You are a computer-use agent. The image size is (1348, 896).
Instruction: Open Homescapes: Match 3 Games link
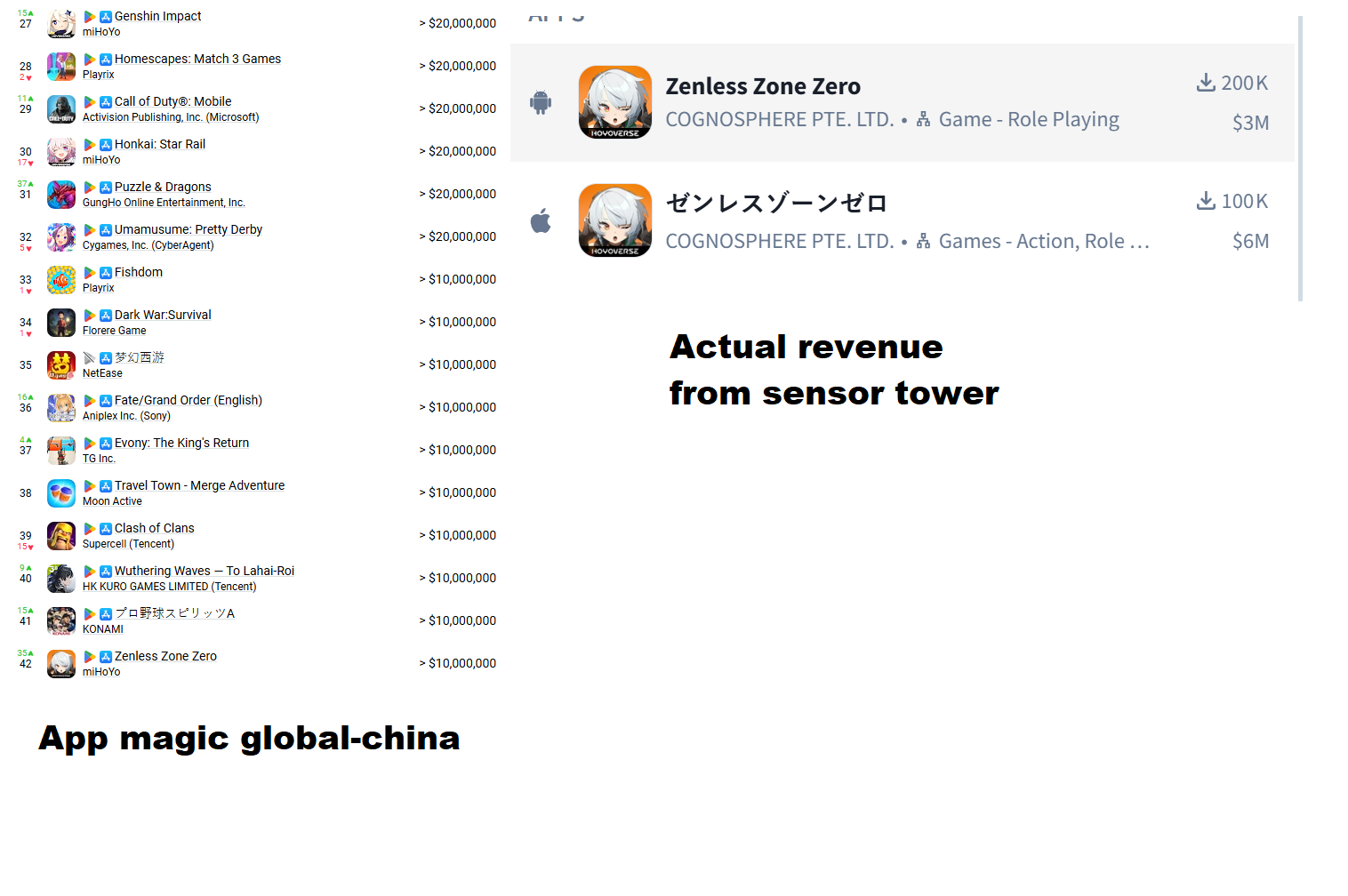click(197, 60)
